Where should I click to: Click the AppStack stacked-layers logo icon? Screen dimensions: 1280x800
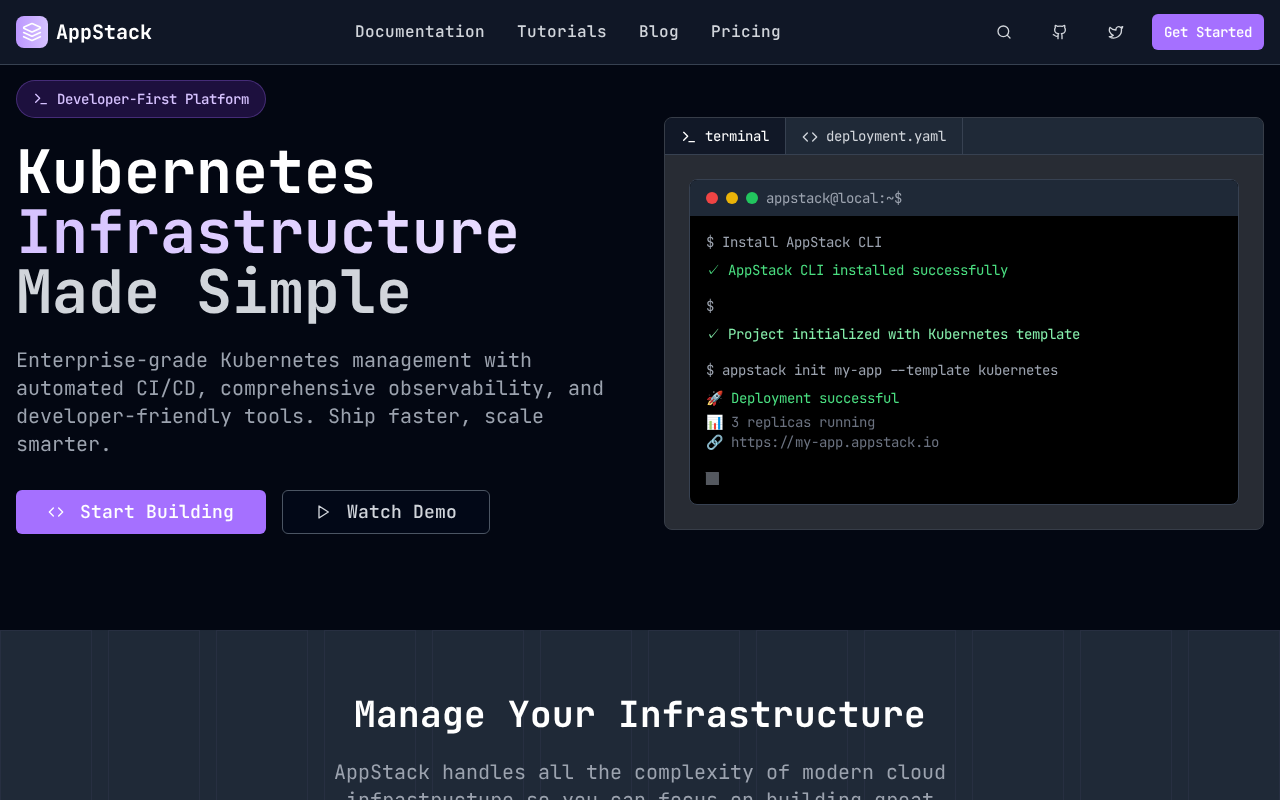(32, 32)
